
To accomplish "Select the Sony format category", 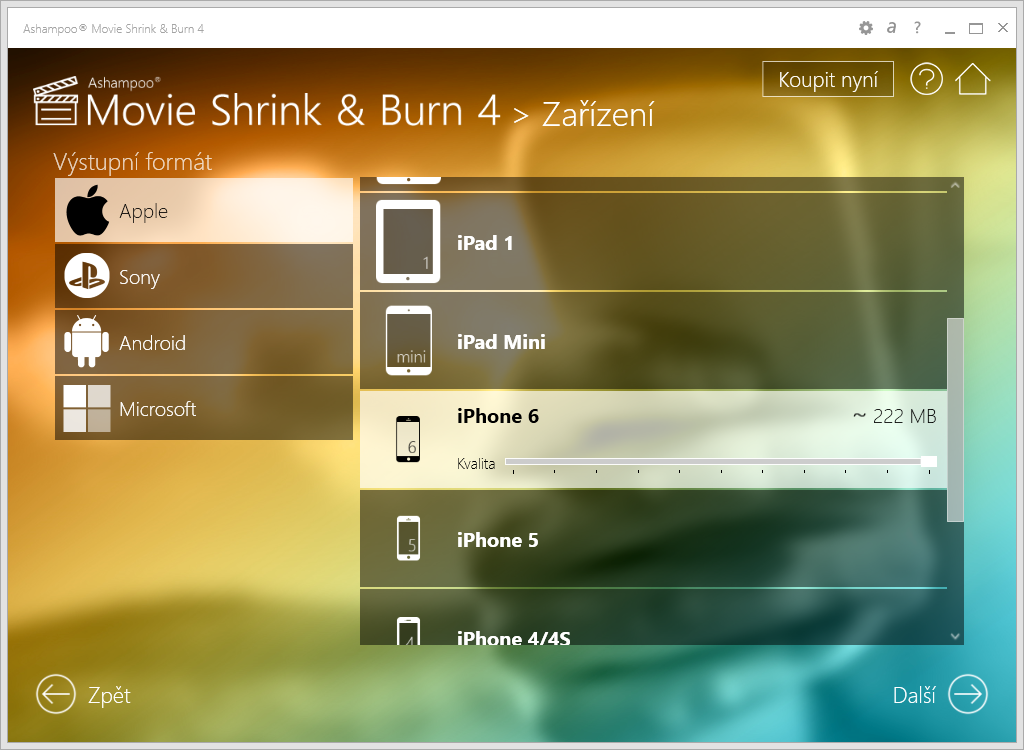I will pos(204,276).
